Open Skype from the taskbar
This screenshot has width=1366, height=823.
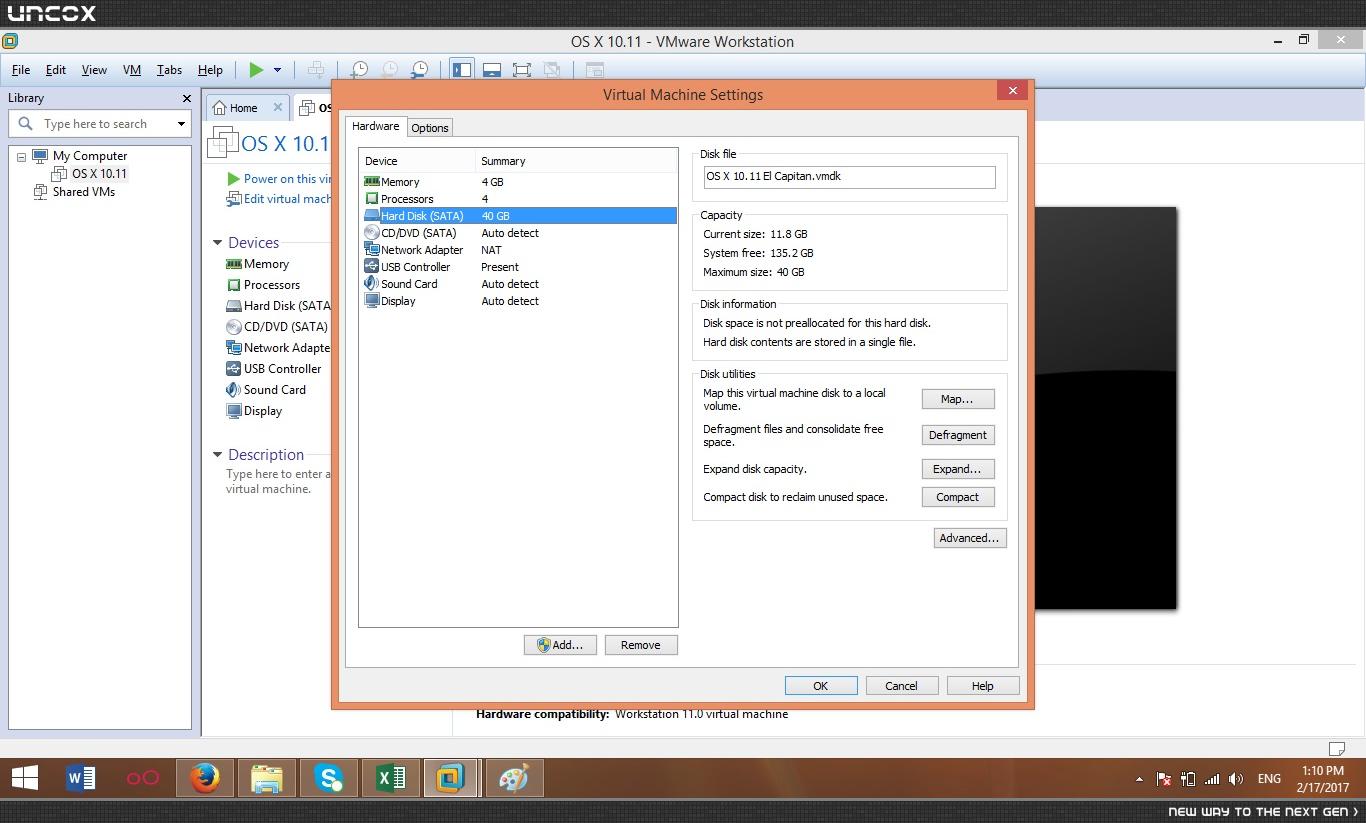pyautogui.click(x=329, y=778)
